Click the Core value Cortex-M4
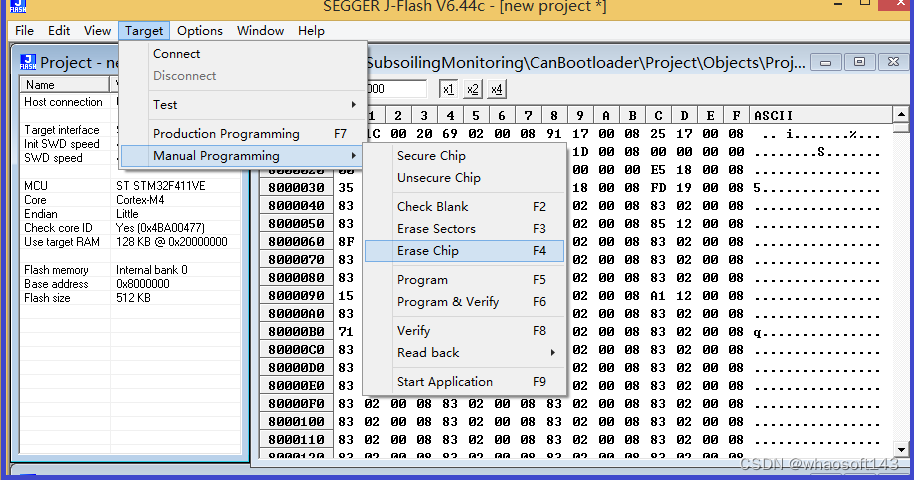This screenshot has height=480, width=914. pyautogui.click(x=140, y=200)
